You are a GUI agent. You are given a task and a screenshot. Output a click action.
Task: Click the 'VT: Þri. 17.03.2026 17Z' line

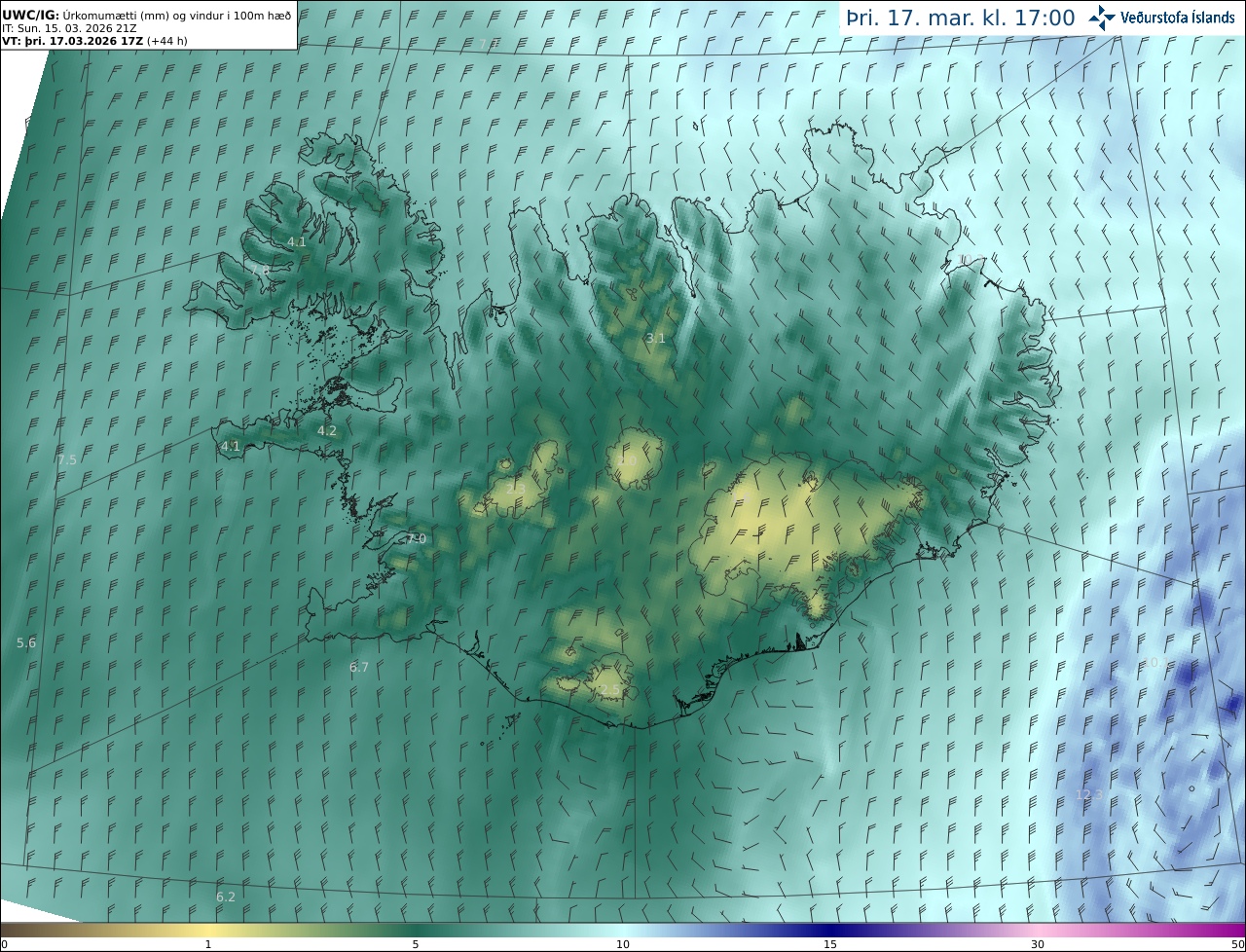[x=94, y=41]
